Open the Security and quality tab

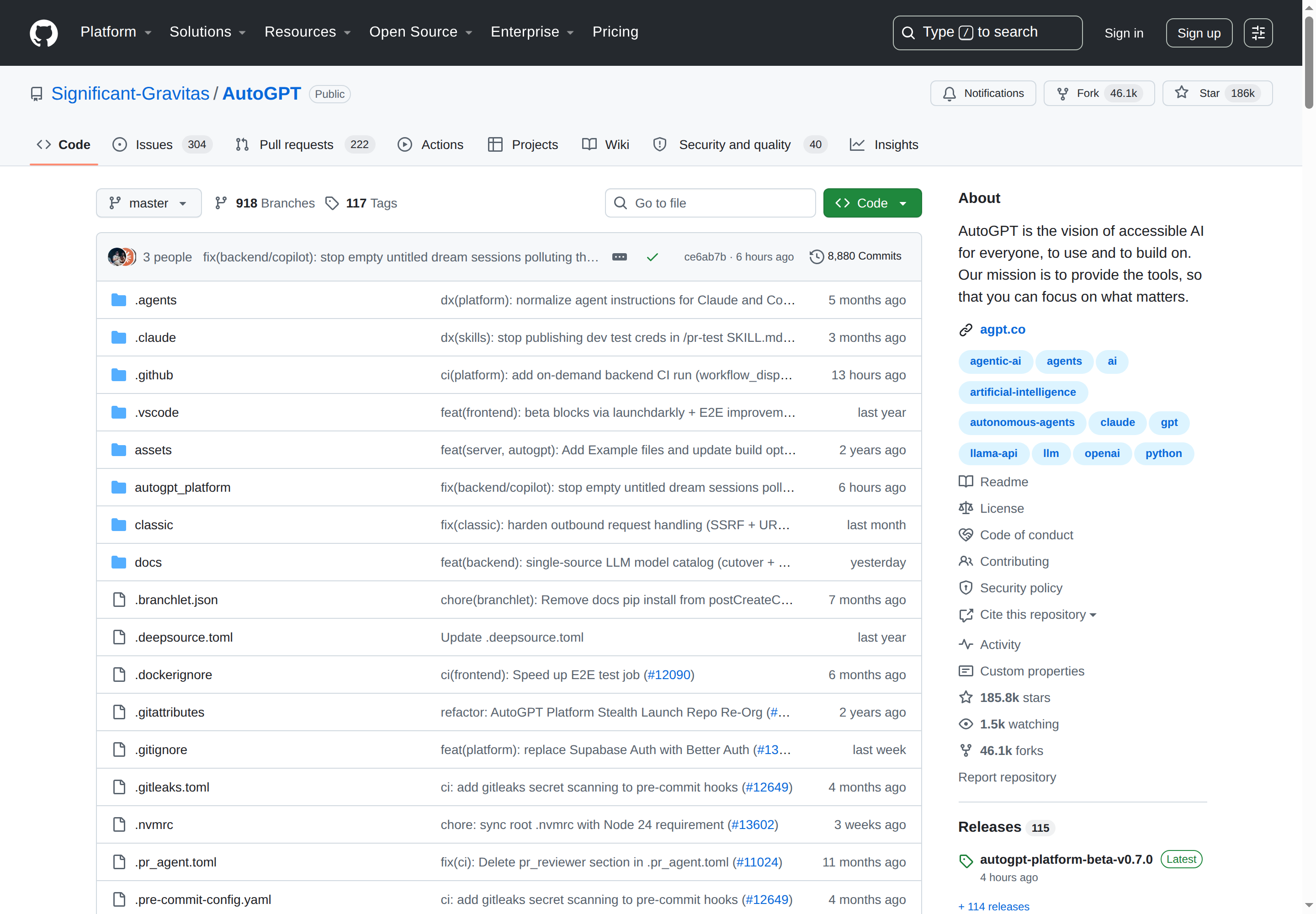click(x=739, y=145)
